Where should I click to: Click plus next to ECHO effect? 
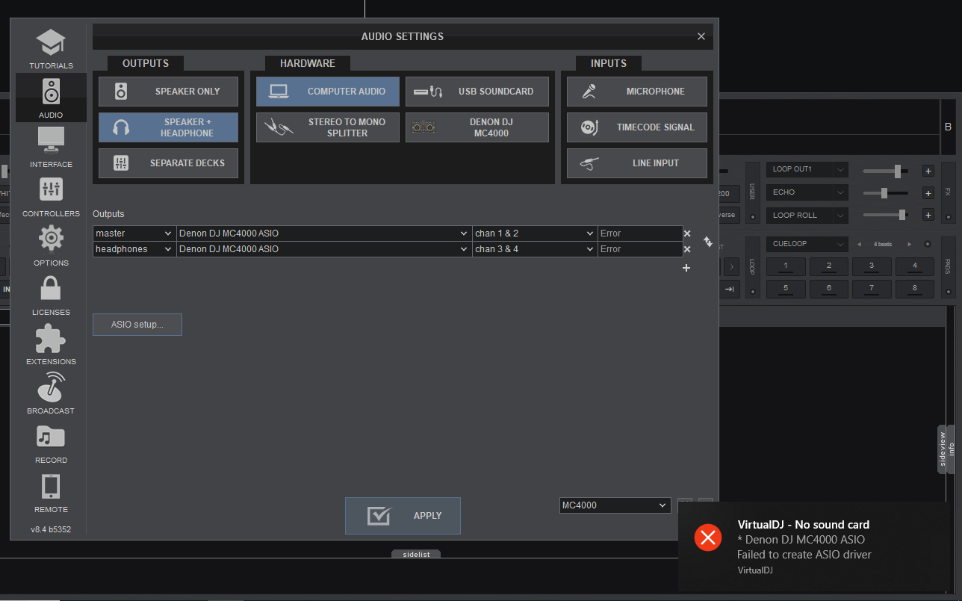click(x=928, y=193)
